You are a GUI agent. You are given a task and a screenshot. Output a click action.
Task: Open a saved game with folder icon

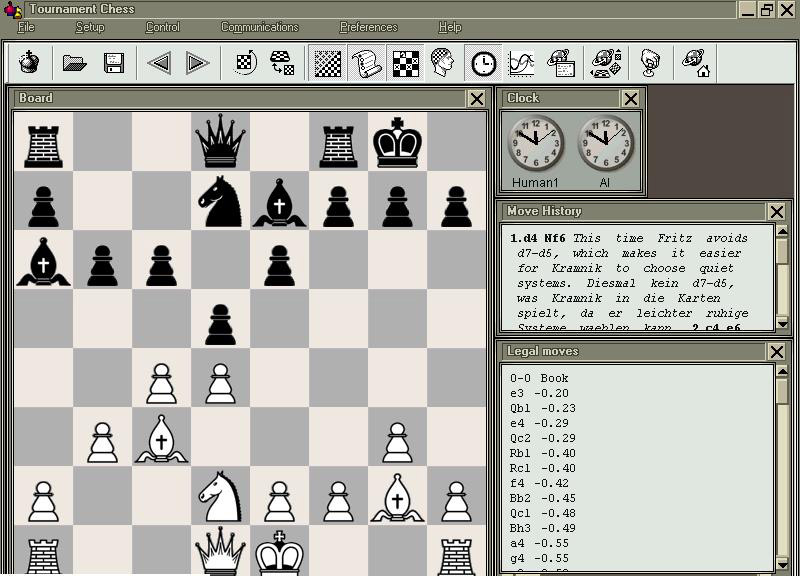(74, 63)
